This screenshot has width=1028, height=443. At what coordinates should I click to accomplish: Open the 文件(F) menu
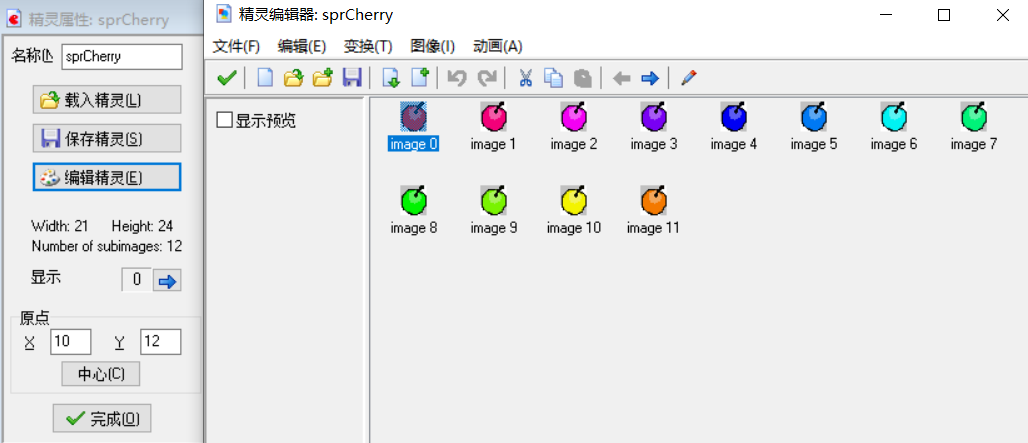tap(236, 47)
